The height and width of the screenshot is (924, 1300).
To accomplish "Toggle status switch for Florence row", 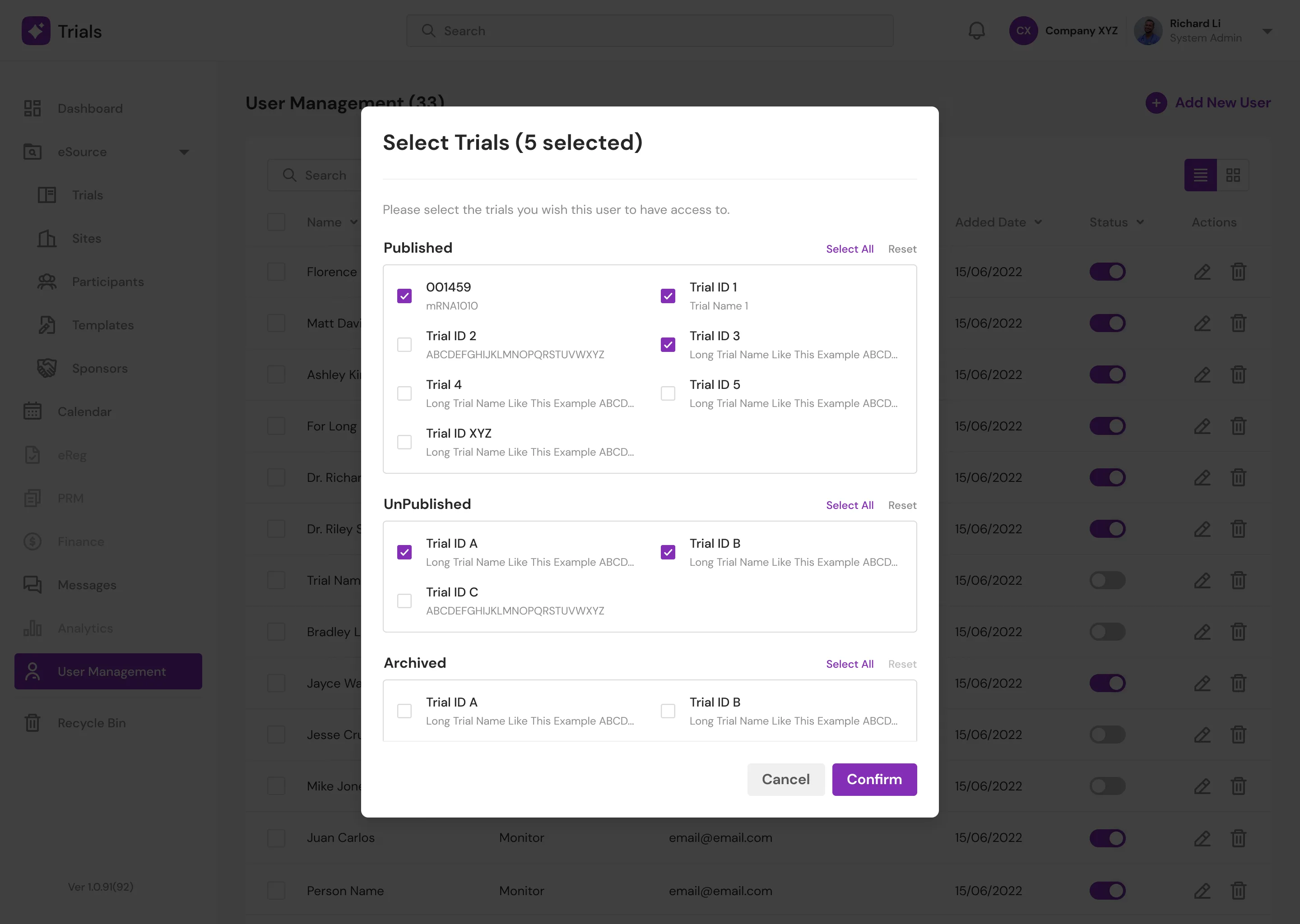I will (x=1107, y=272).
